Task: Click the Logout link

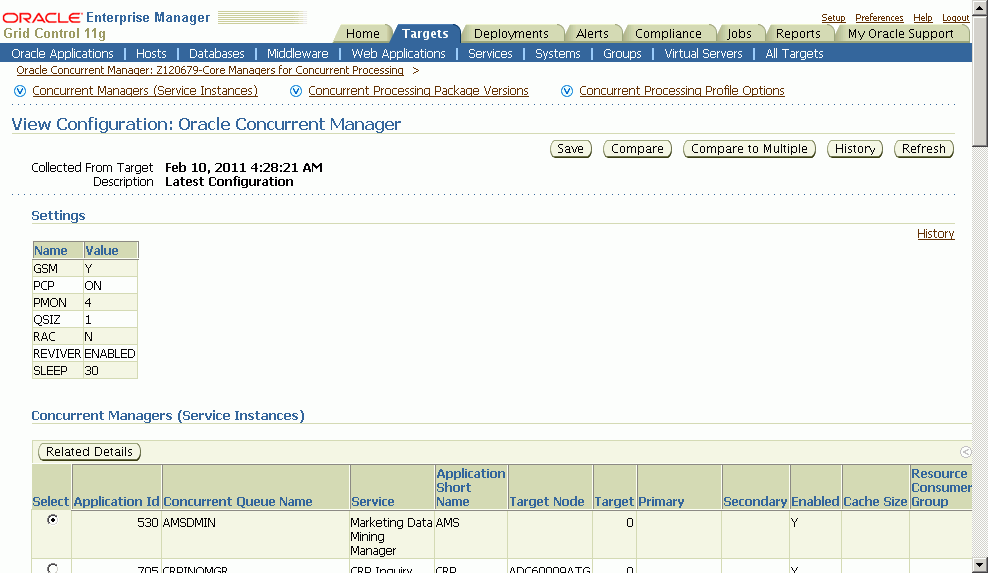Action: pos(955,18)
